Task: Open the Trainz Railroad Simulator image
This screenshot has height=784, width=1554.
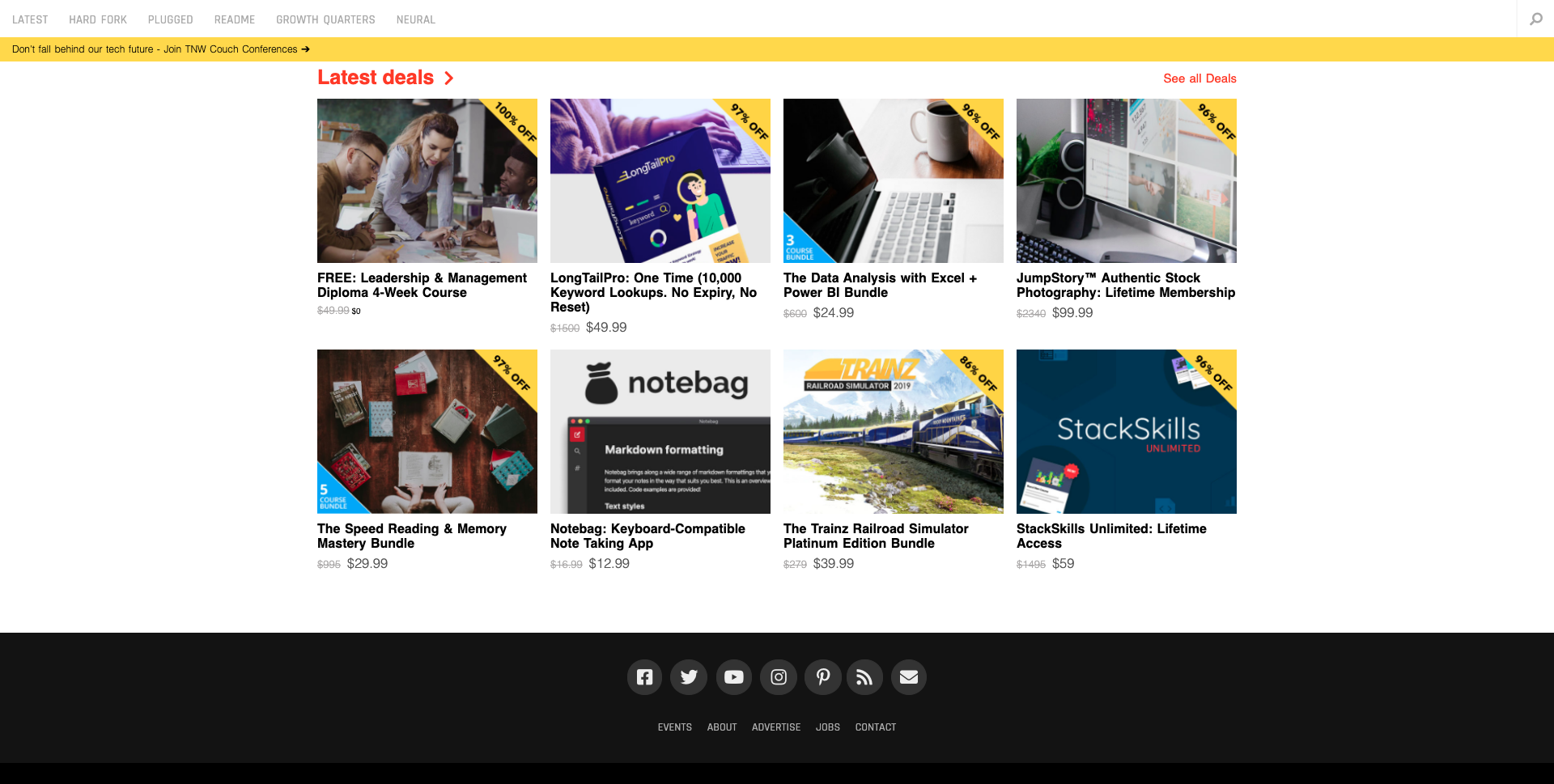Action: point(894,431)
